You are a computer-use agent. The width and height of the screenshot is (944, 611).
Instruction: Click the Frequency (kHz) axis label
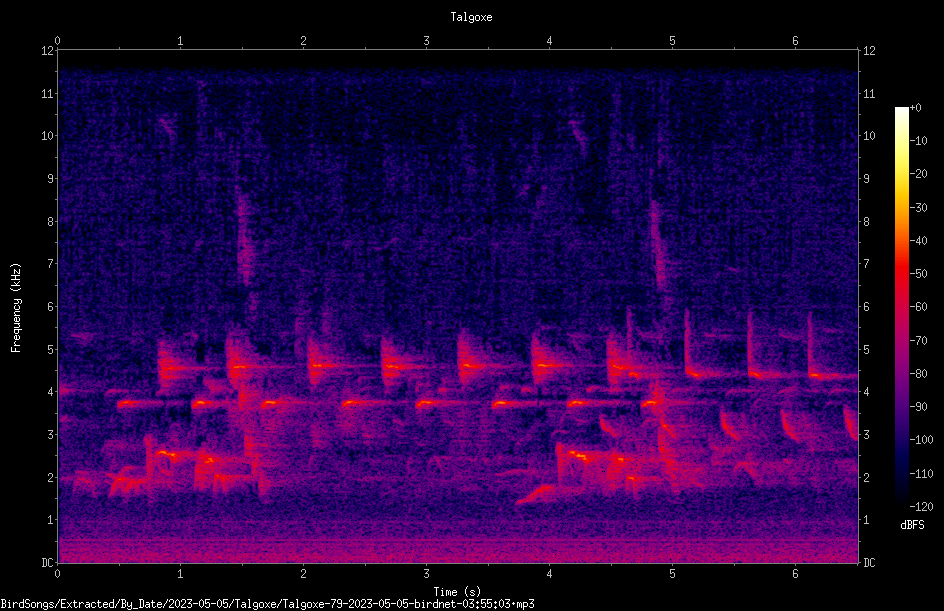(x=16, y=308)
